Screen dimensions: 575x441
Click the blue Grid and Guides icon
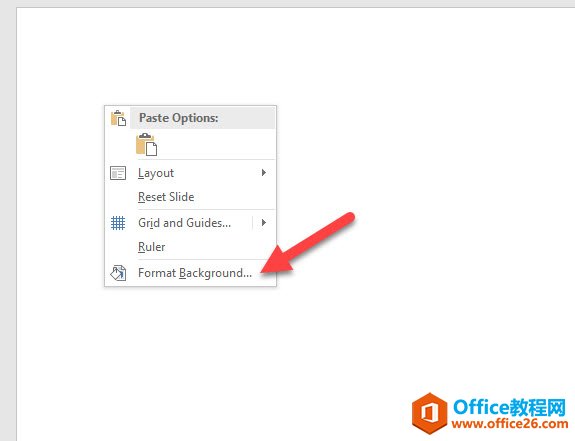click(x=118, y=223)
